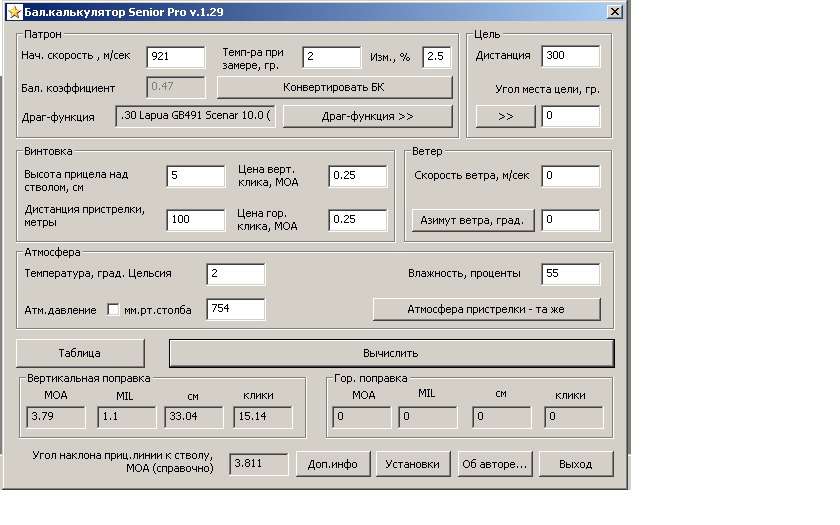Click the atmospheric pressure field 754
840x525 pixels.
pos(235,309)
